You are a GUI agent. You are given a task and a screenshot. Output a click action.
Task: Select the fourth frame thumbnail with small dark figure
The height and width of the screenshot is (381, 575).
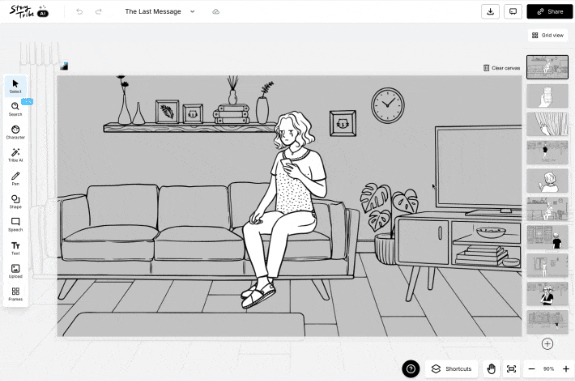tap(547, 153)
